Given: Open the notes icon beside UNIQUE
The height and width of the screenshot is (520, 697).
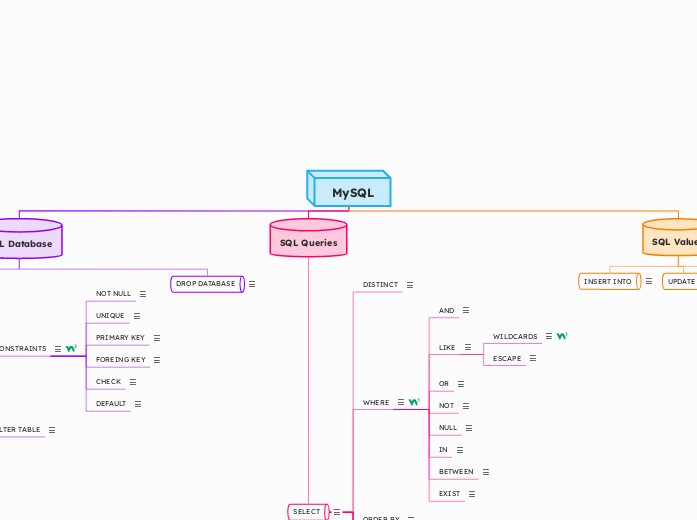Looking at the screenshot, I should (137, 316).
